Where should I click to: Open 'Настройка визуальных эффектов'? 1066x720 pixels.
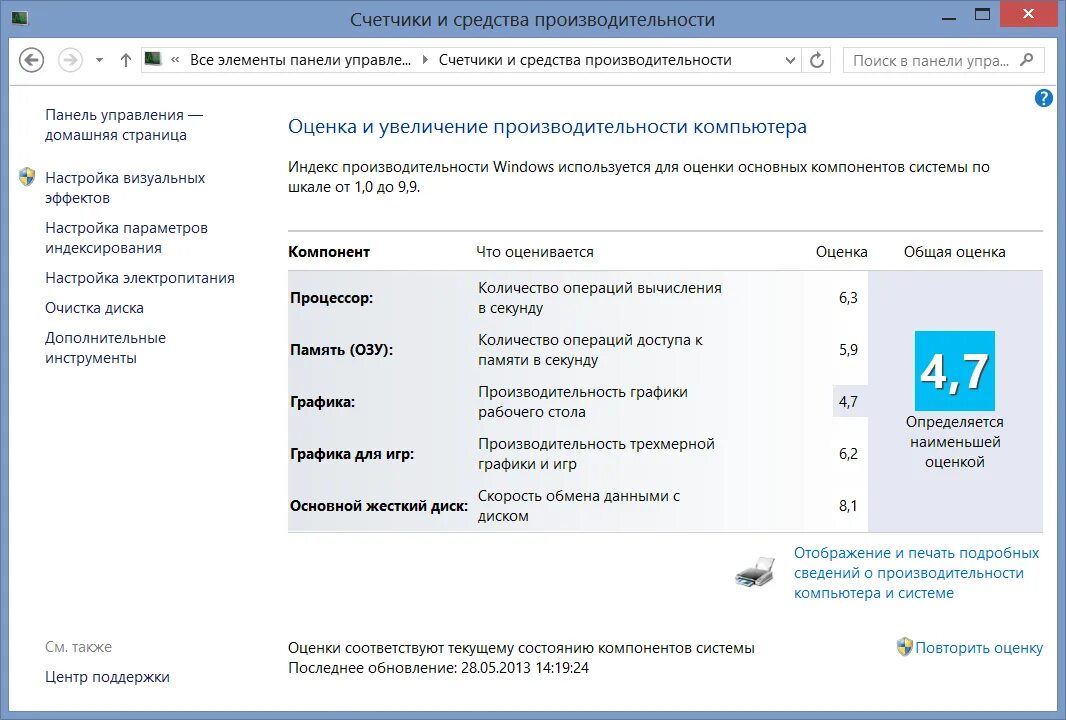125,188
